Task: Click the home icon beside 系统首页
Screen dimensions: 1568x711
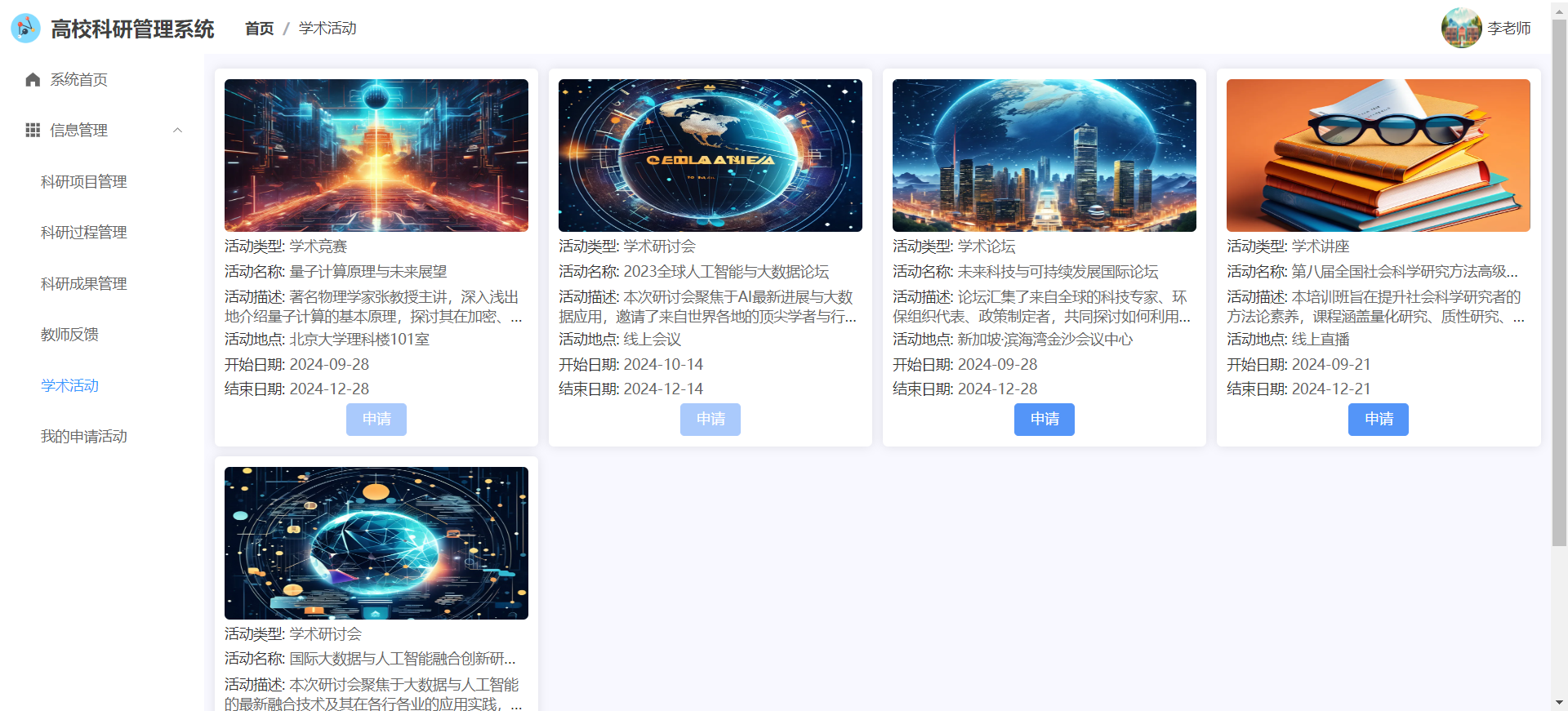Action: click(x=33, y=79)
